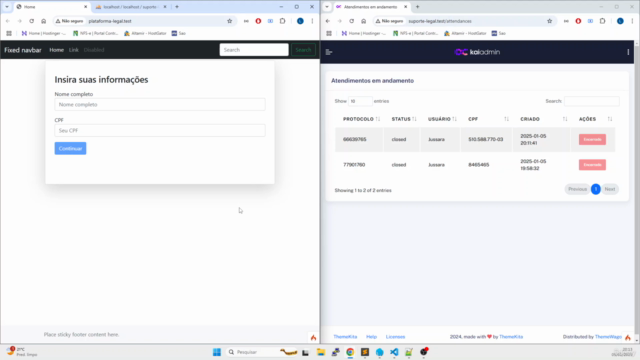Sort table by STATUS column

pos(404,119)
